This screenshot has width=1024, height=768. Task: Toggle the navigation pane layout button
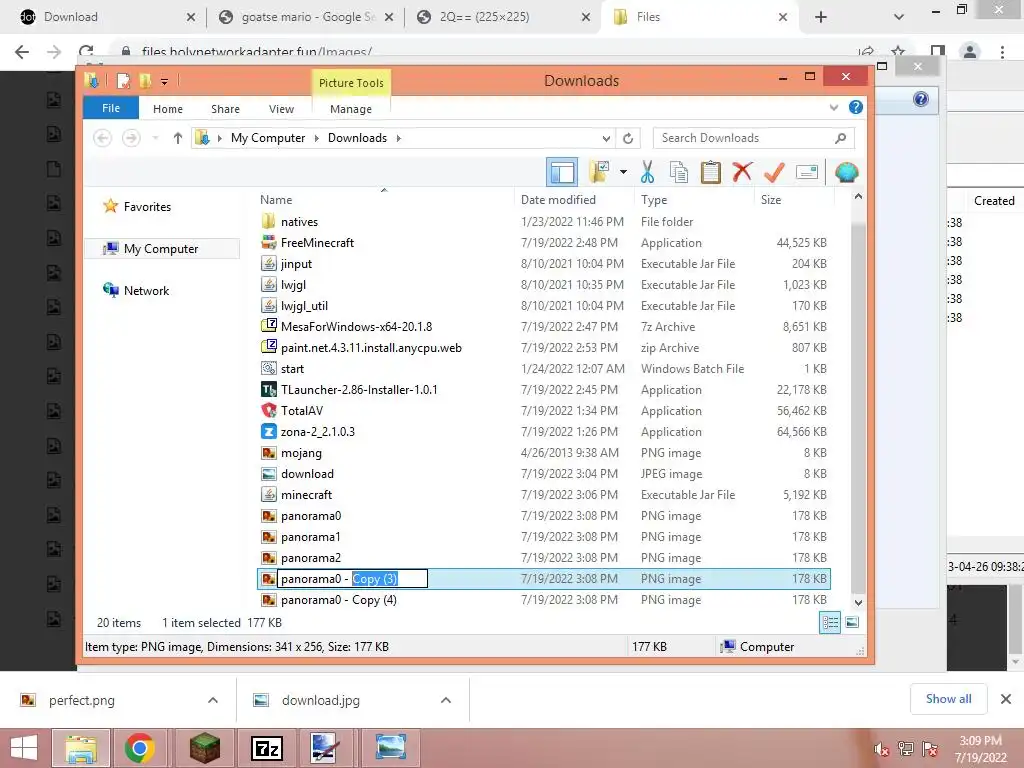562,172
